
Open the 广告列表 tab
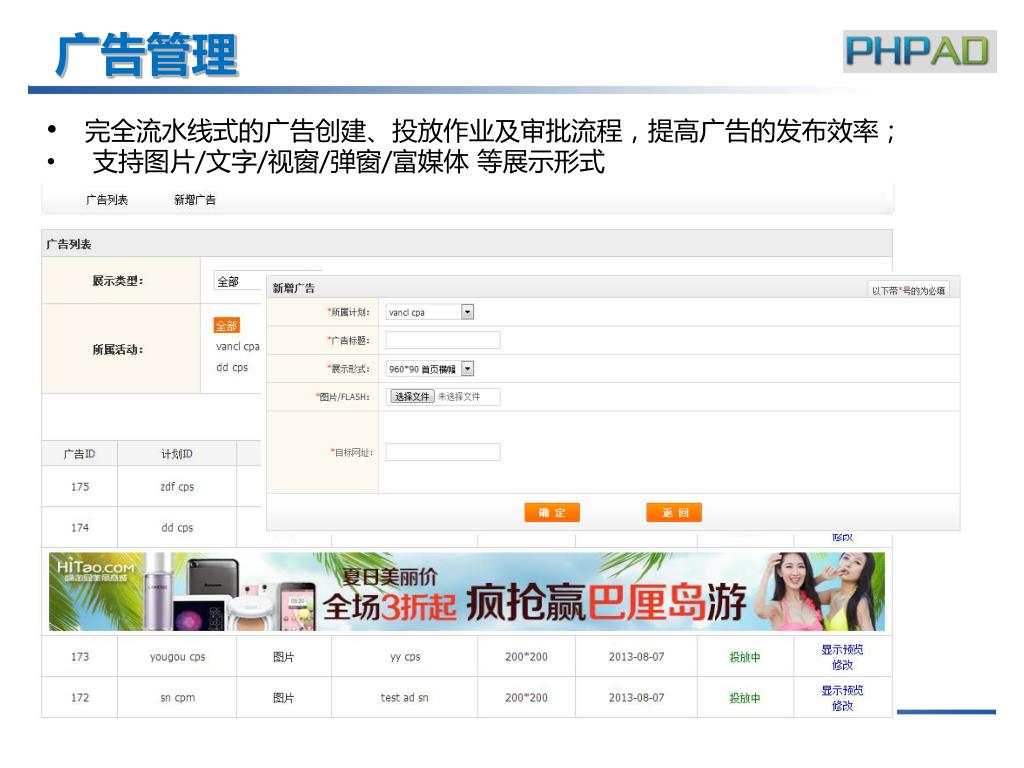point(106,200)
